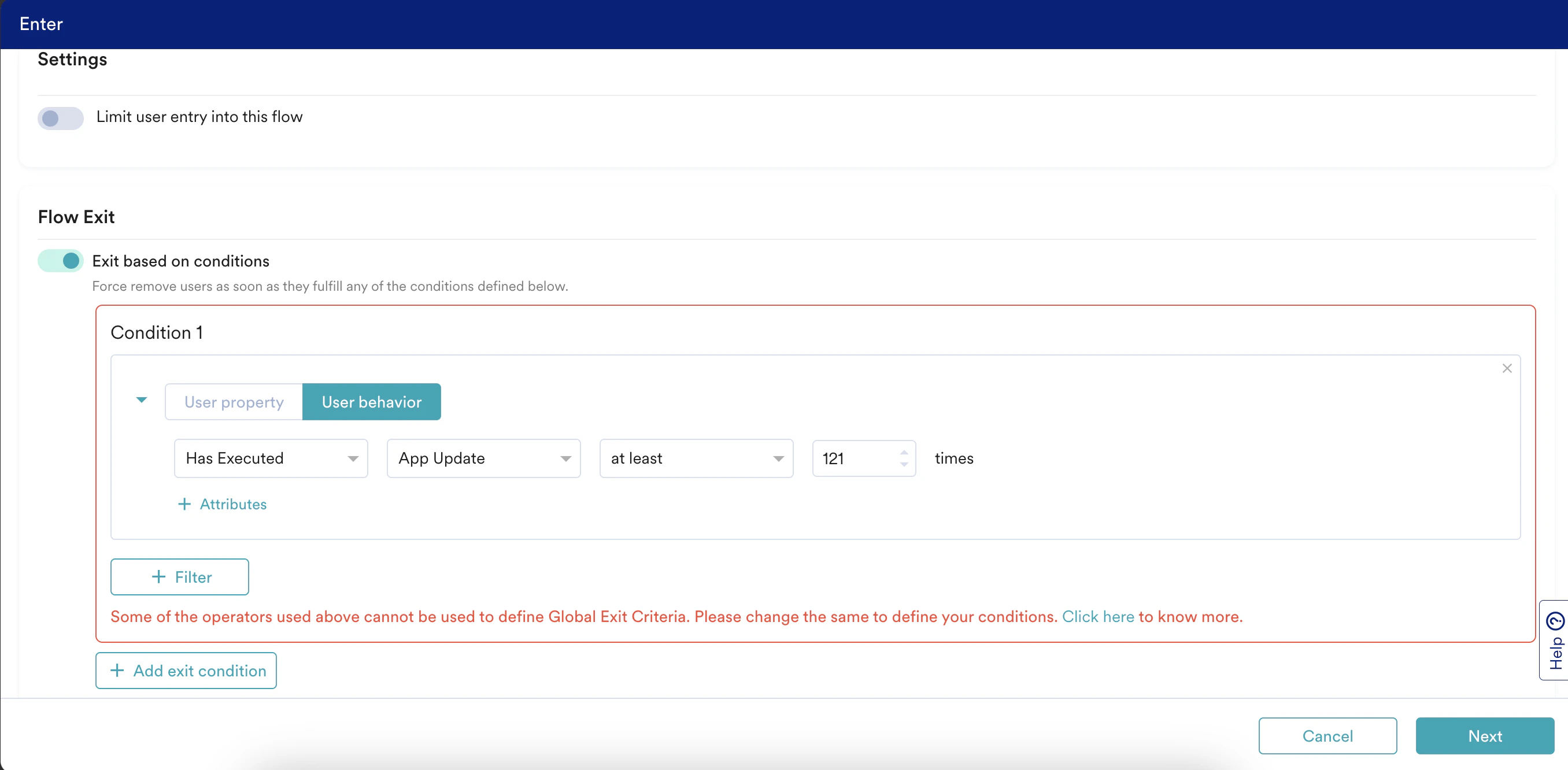Click plus icon in Filter button
This screenshot has height=770, width=1568.
(158, 576)
